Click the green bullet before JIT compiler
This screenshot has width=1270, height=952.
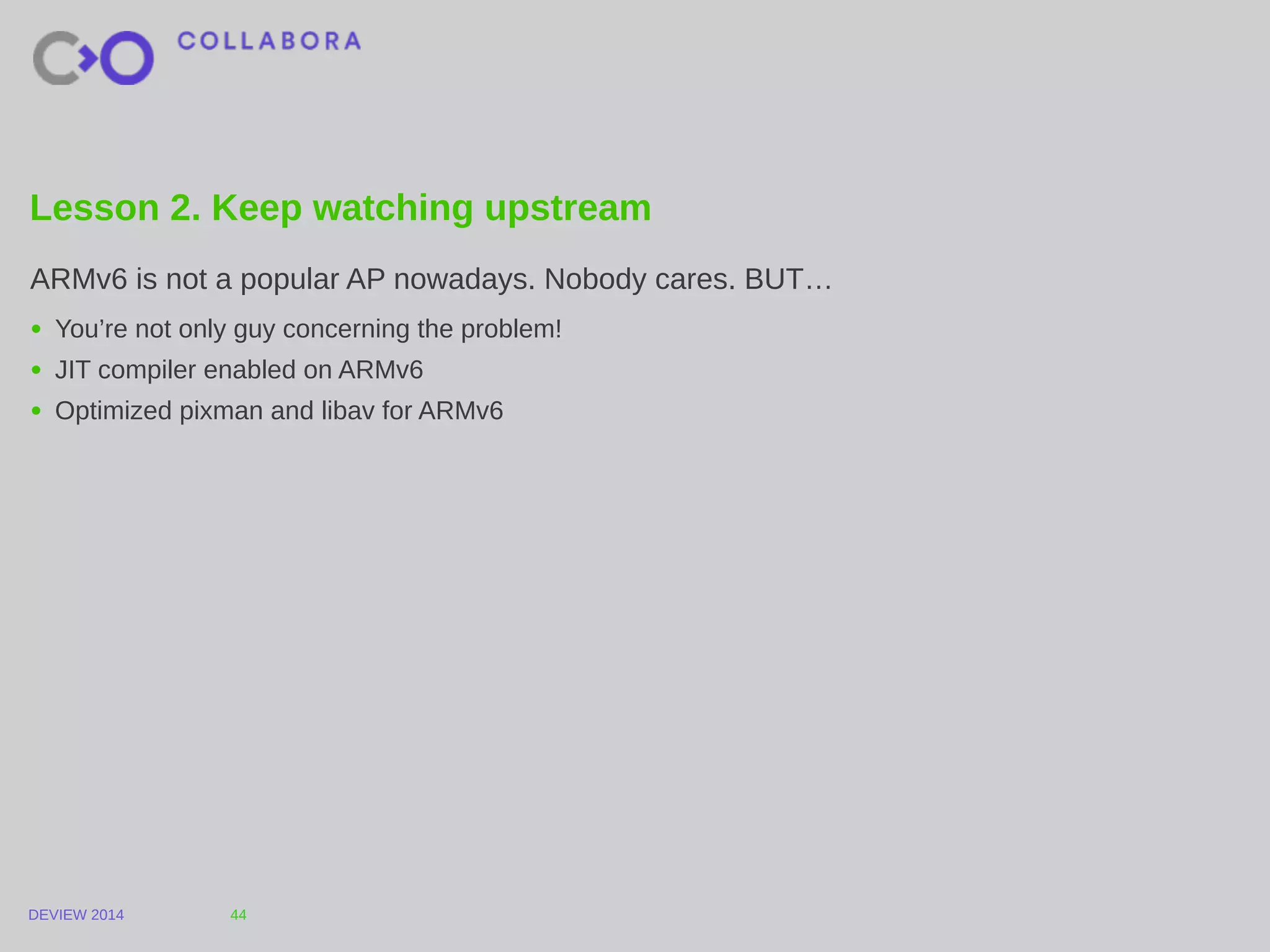(x=37, y=370)
